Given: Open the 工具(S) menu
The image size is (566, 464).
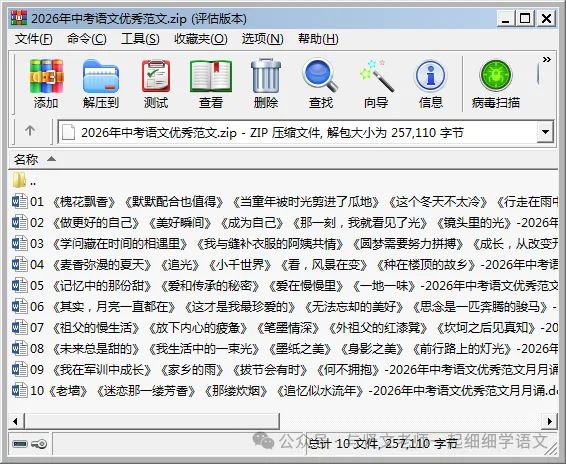Looking at the screenshot, I should pyautogui.click(x=140, y=39).
